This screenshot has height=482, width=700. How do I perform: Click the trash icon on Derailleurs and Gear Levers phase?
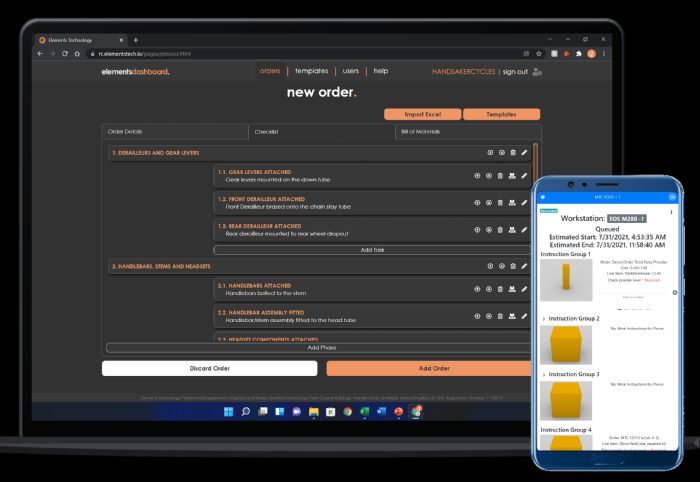(513, 153)
